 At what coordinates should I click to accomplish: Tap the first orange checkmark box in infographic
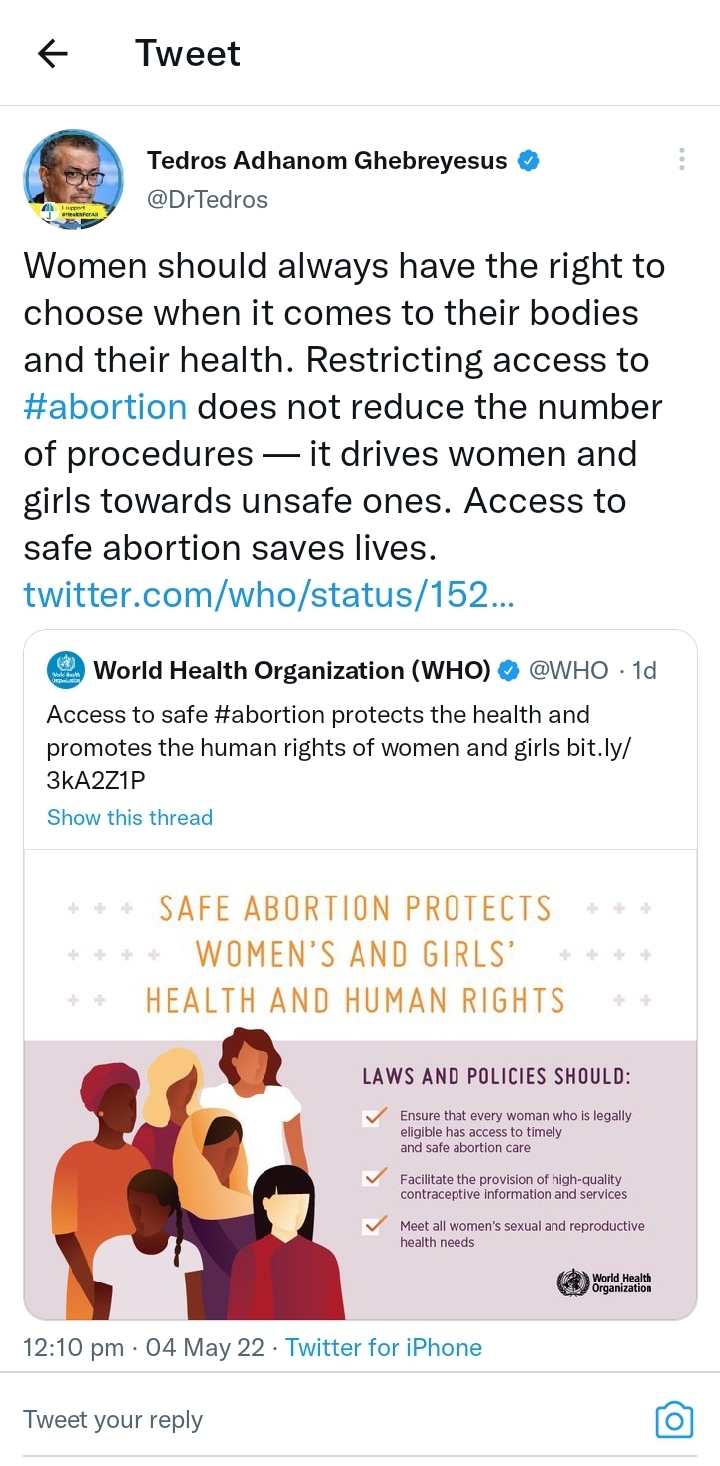tap(376, 1117)
